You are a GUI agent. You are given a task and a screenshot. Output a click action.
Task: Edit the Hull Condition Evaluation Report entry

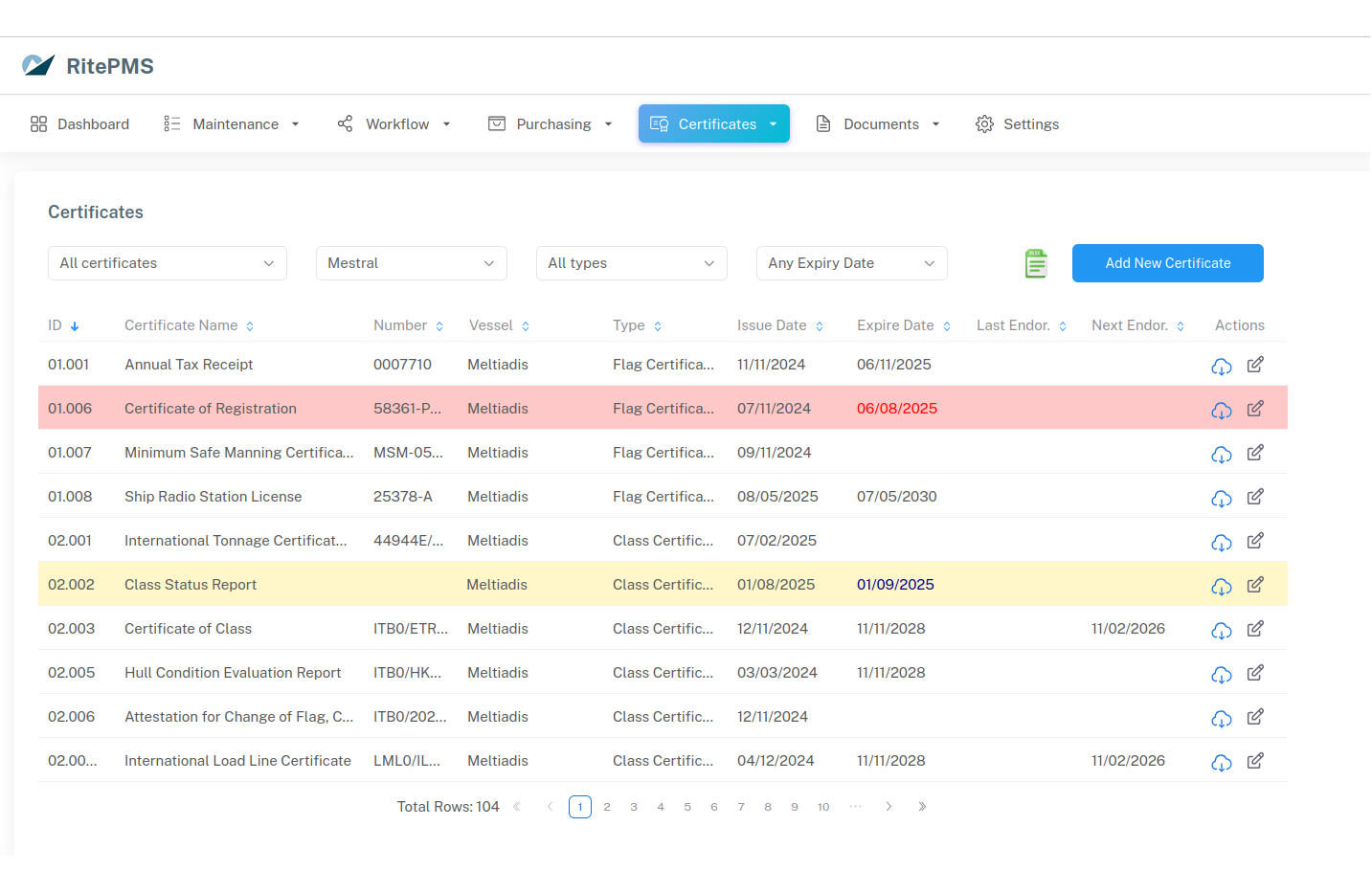pyautogui.click(x=1254, y=673)
